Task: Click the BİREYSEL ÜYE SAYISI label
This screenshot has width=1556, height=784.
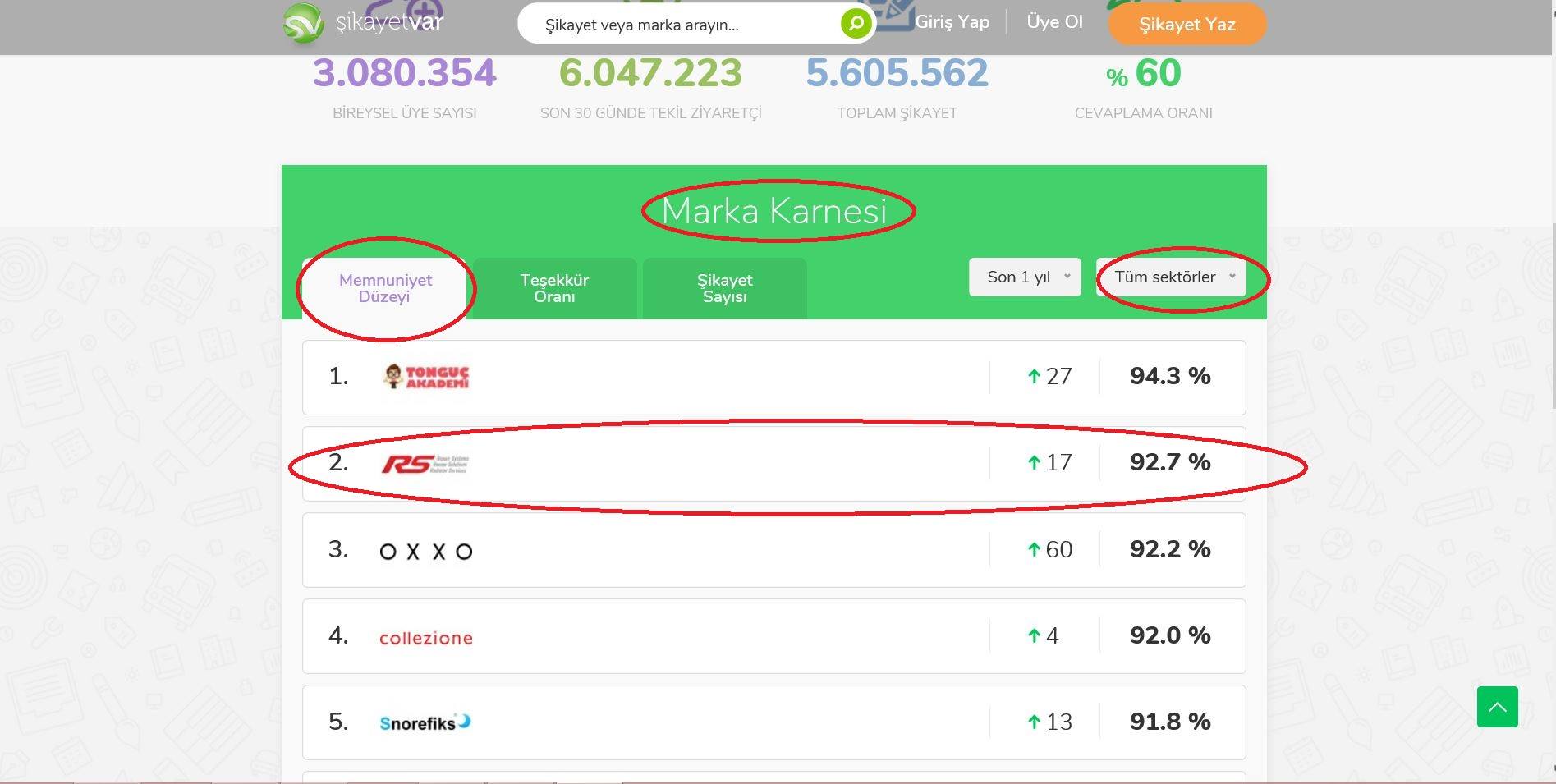Action: [405, 113]
